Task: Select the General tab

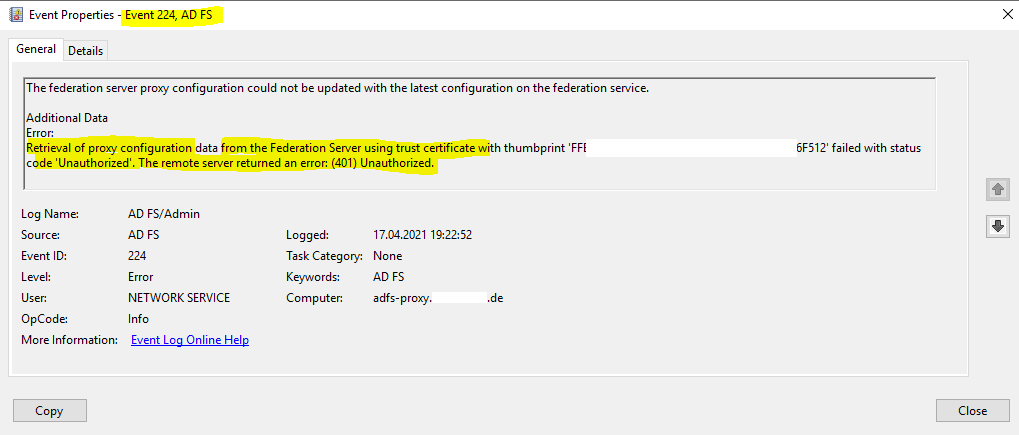Action: (36, 49)
